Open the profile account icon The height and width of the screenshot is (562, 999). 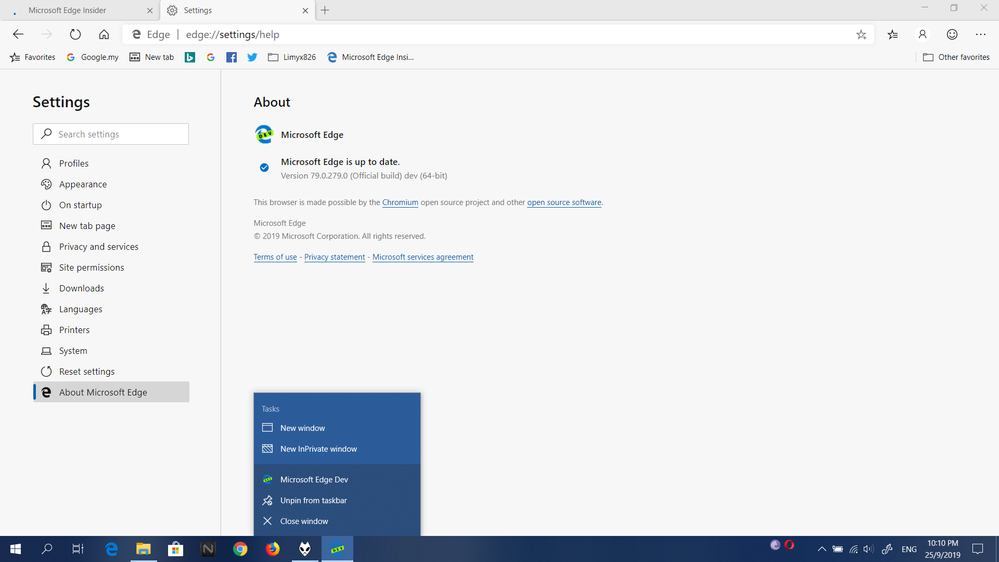click(x=922, y=34)
